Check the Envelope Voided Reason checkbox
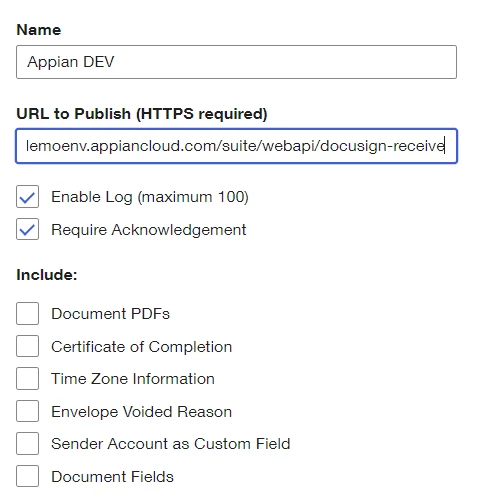 (27, 411)
